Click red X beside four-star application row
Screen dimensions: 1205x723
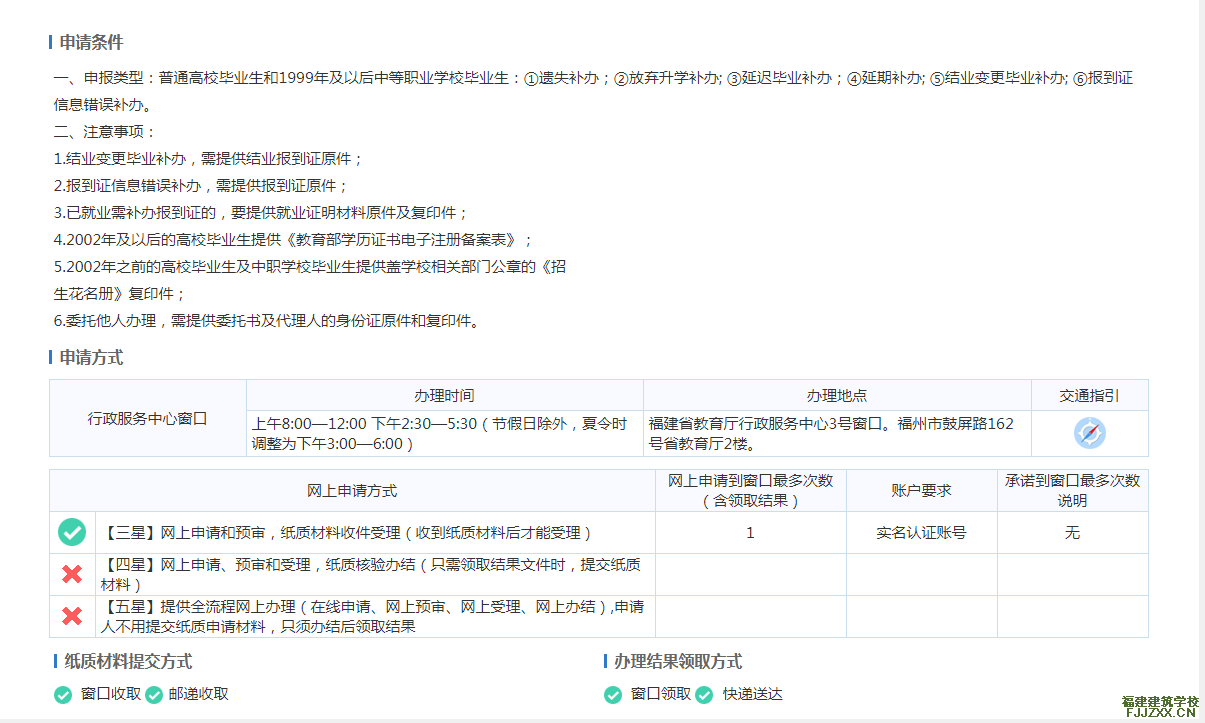click(72, 574)
